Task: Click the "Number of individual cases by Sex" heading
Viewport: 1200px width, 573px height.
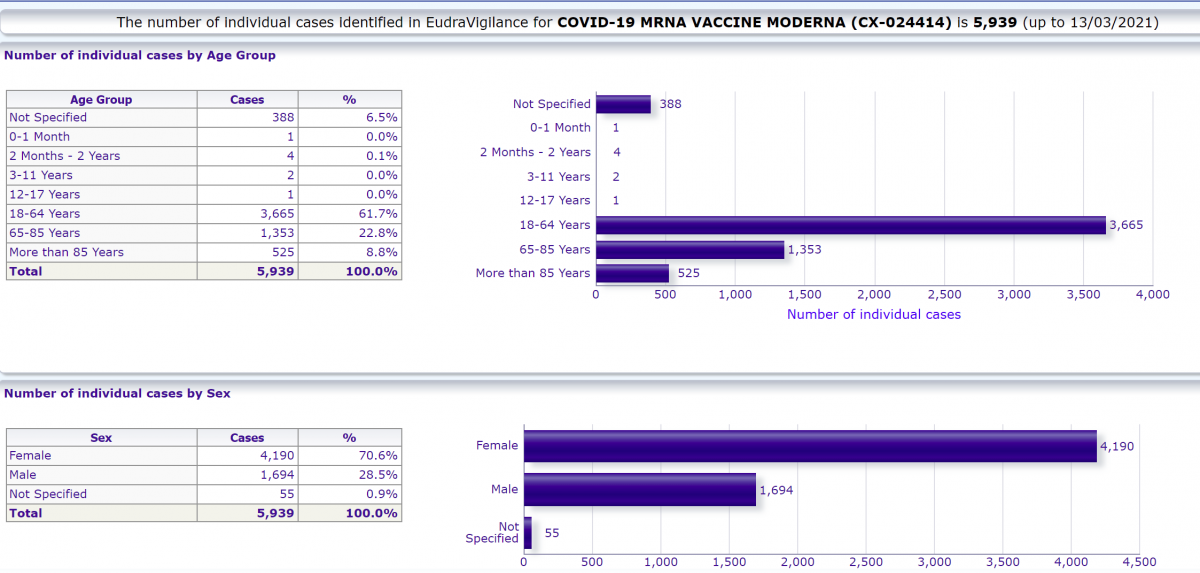Action: coord(117,393)
